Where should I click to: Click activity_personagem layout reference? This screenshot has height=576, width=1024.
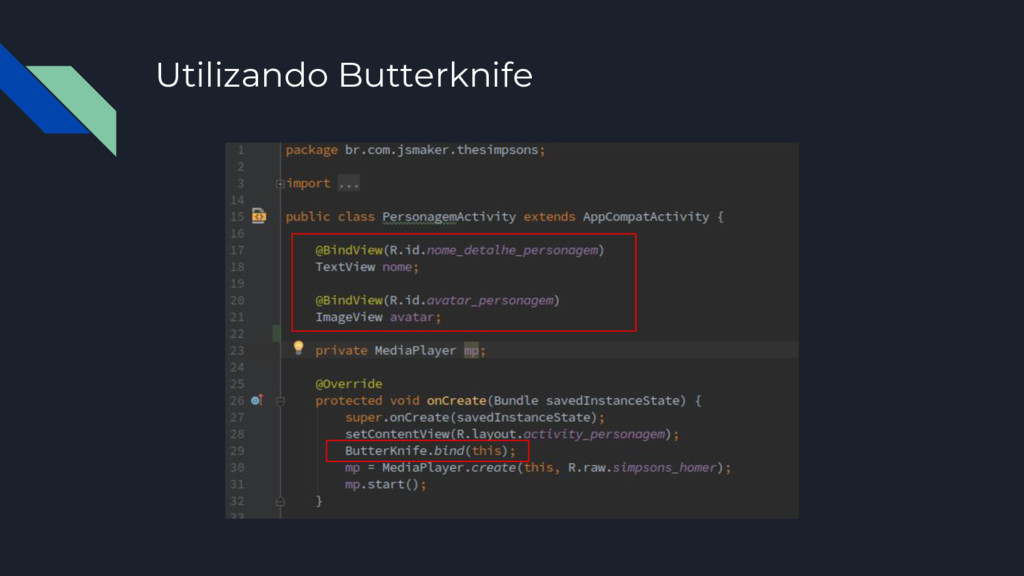[x=594, y=434]
